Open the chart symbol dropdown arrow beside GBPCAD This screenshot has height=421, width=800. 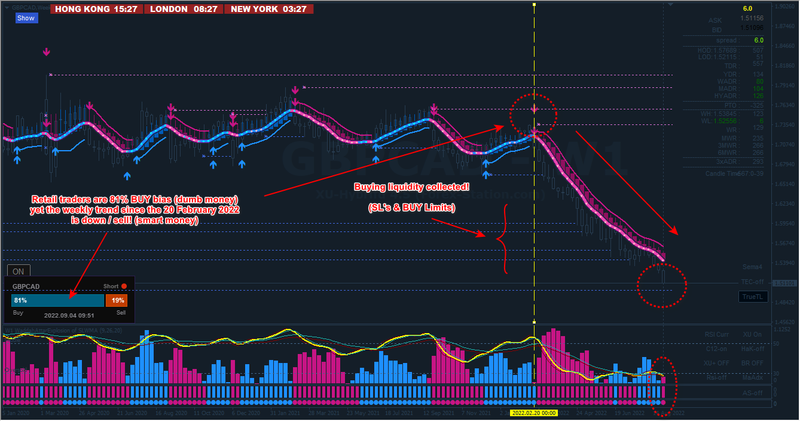[x=7, y=8]
